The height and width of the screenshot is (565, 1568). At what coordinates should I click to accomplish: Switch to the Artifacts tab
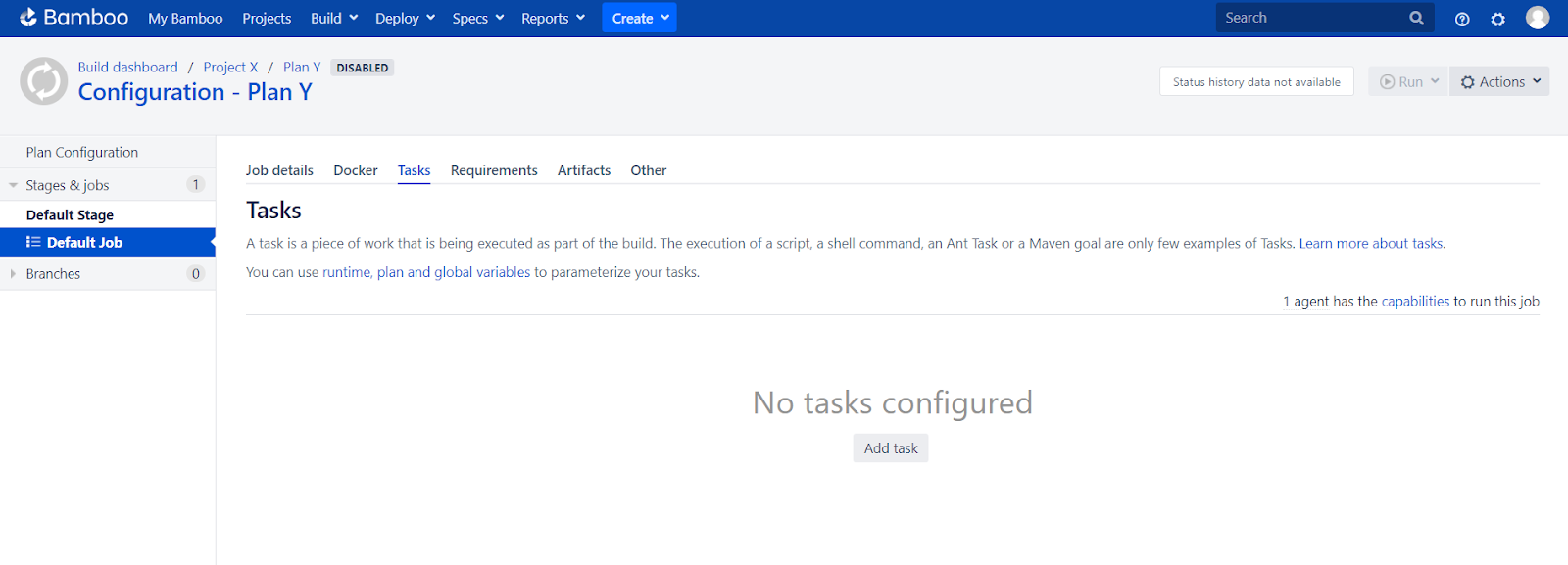(584, 170)
